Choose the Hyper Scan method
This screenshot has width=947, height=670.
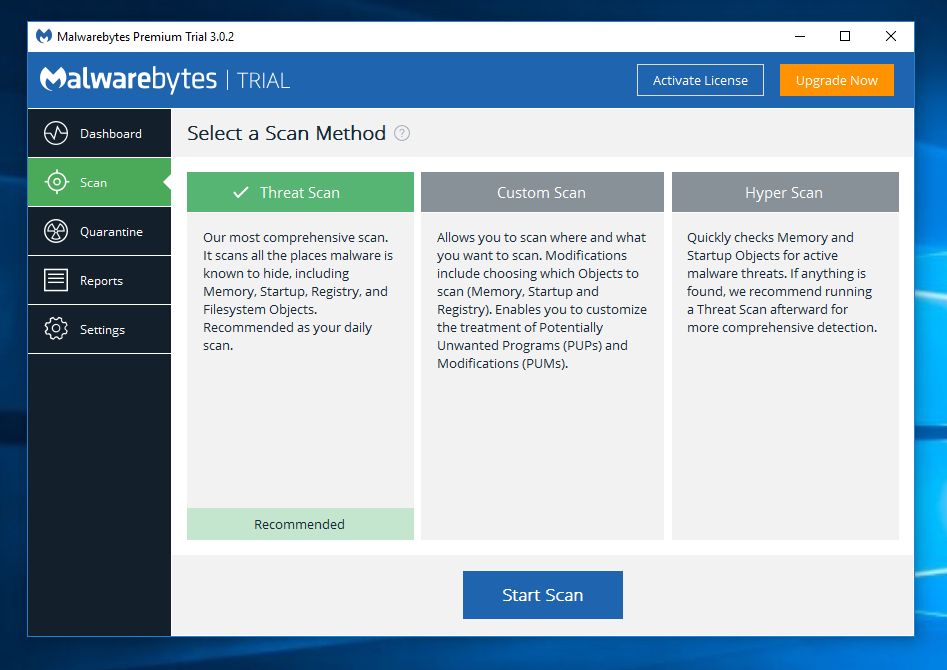[x=785, y=192]
